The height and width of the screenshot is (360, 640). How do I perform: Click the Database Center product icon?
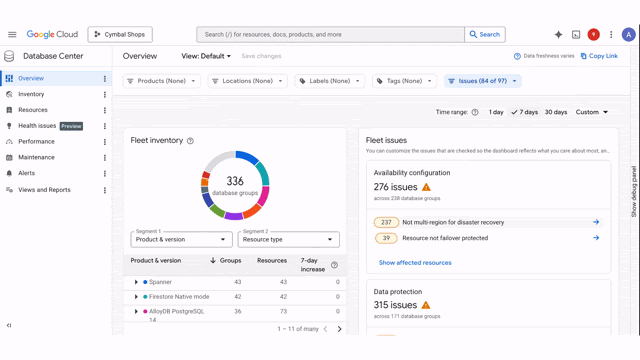[x=9, y=56]
